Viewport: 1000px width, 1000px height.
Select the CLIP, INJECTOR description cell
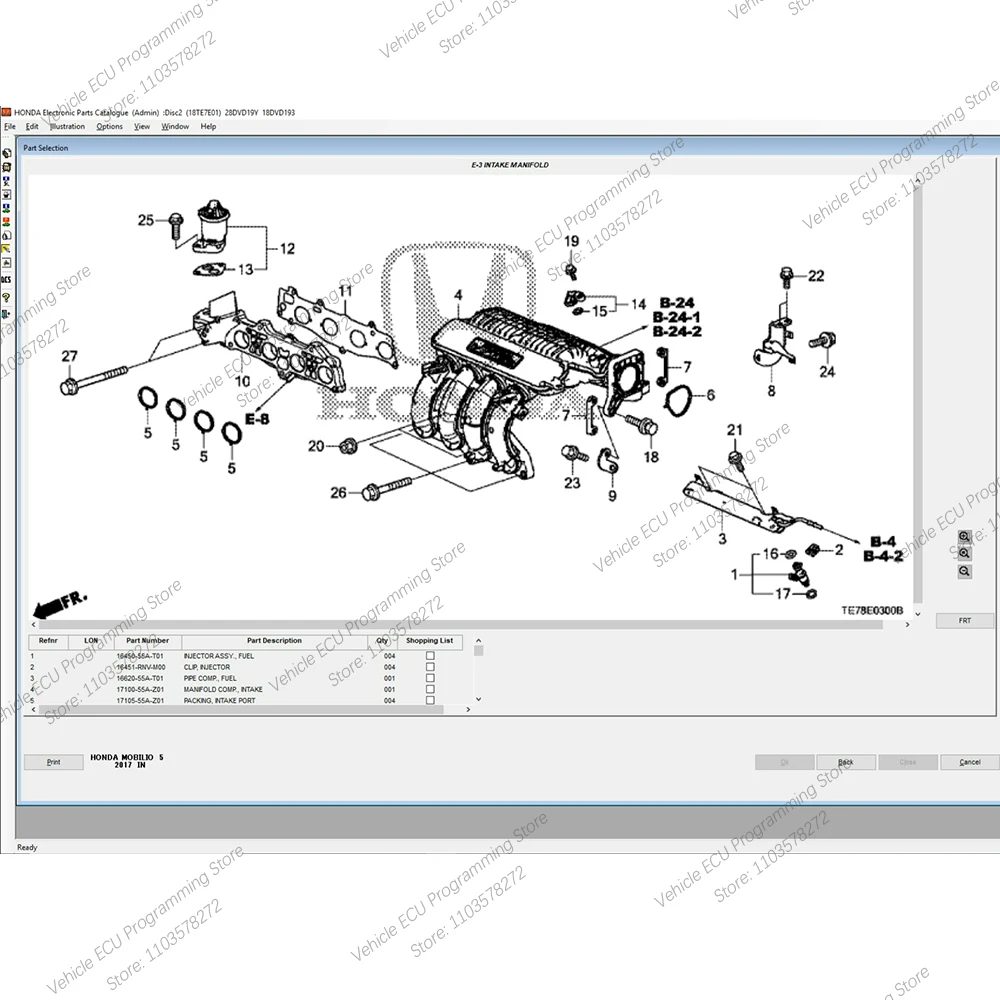click(x=207, y=667)
